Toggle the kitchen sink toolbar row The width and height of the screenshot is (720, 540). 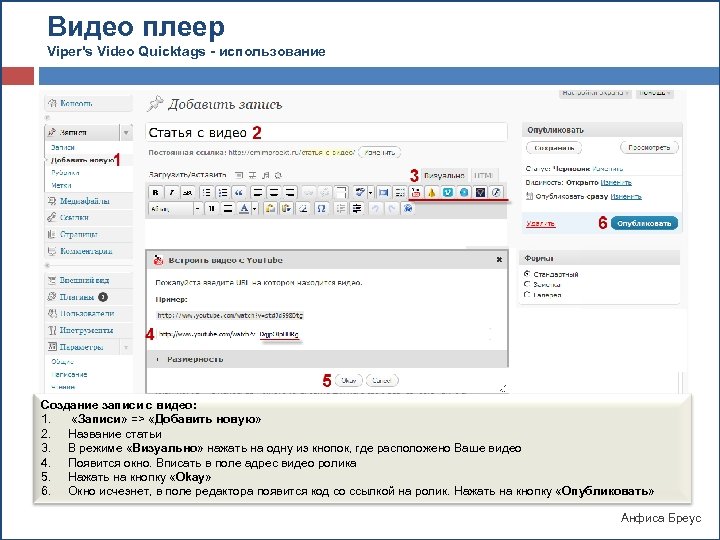coord(399,192)
